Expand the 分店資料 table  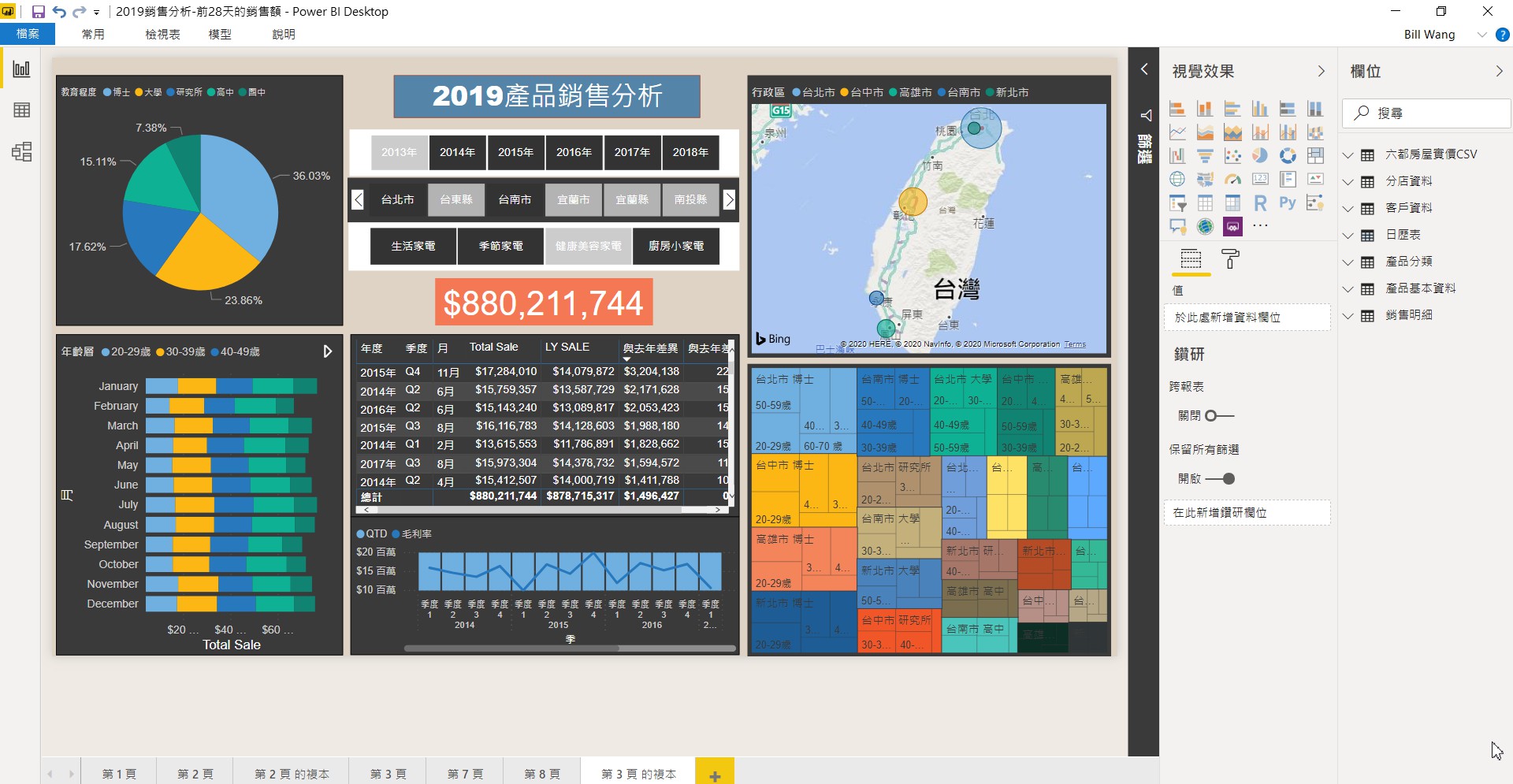point(1348,181)
